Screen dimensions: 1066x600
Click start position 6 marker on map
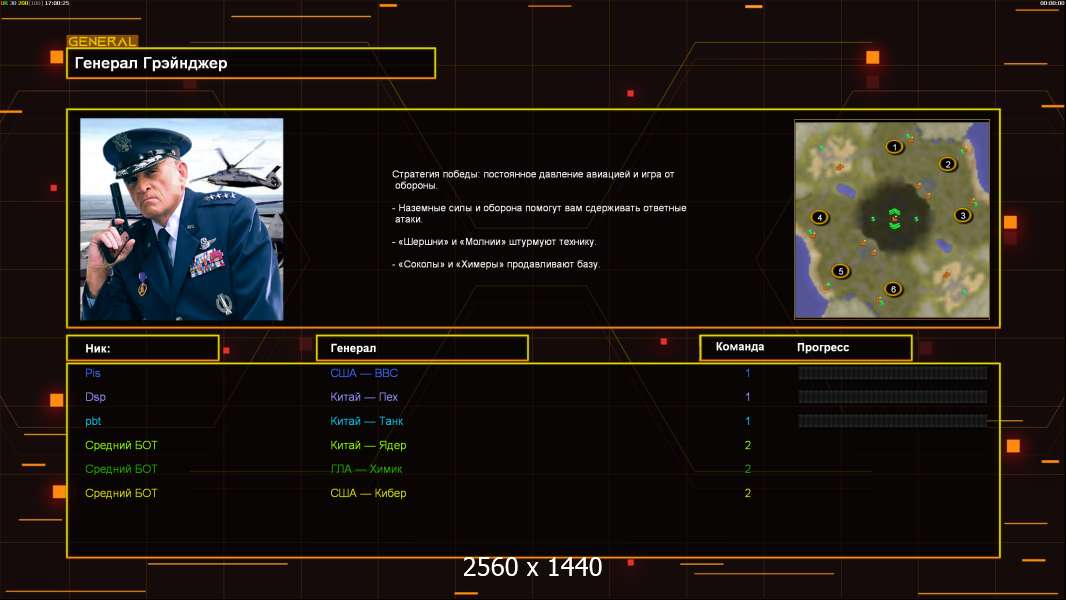tap(893, 289)
